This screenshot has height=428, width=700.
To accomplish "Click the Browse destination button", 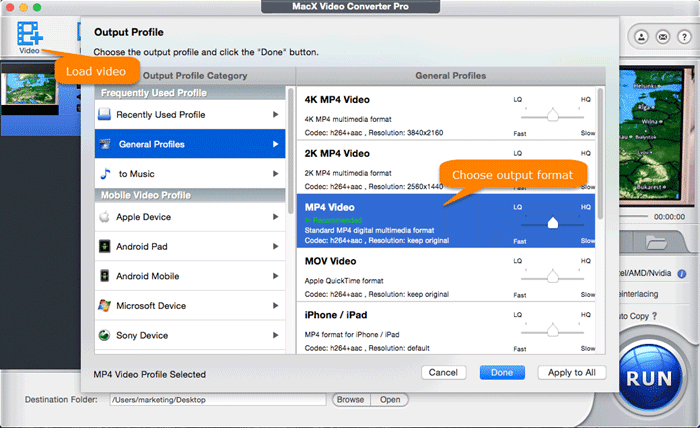I will pos(351,399).
